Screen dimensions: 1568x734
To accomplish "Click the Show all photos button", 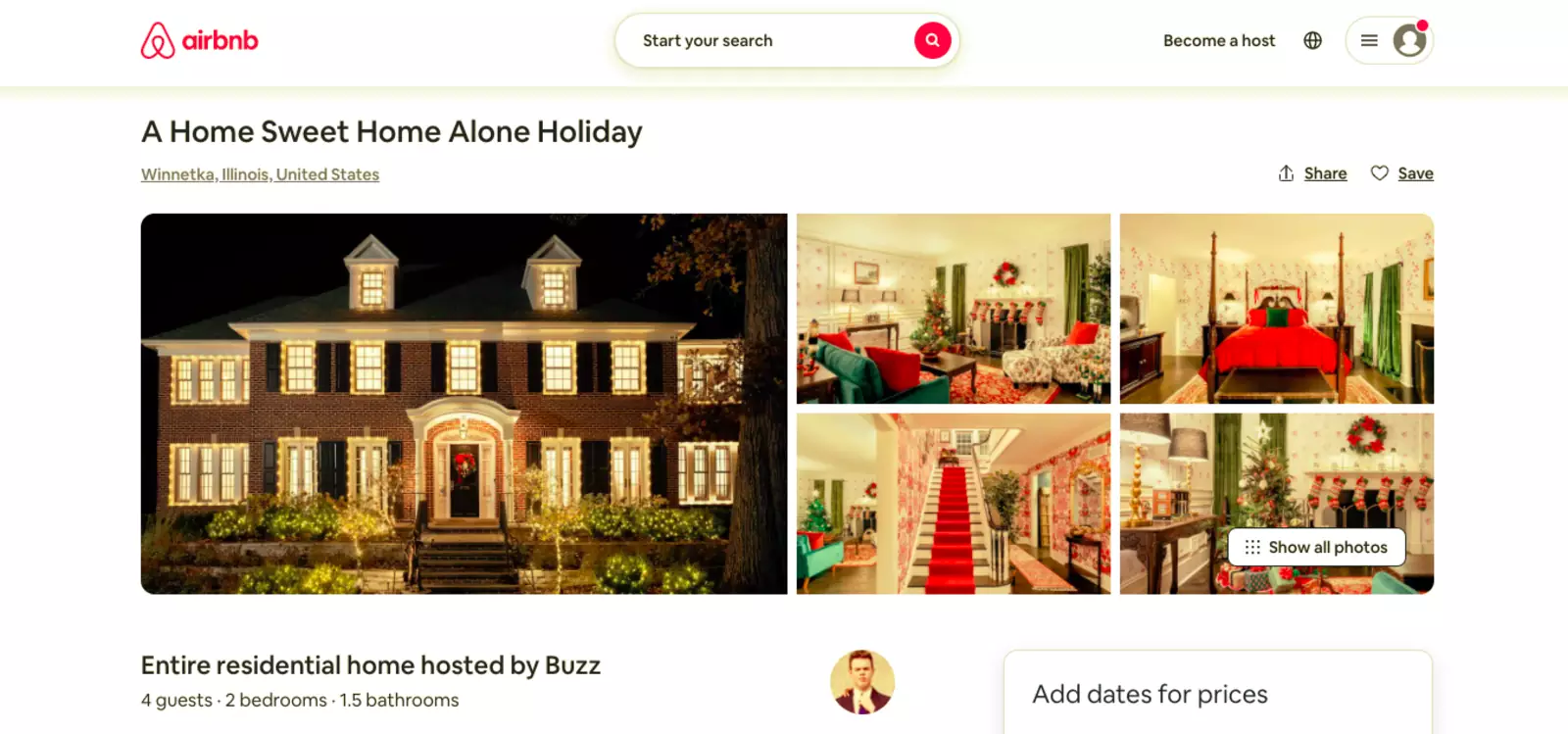I will (1316, 547).
